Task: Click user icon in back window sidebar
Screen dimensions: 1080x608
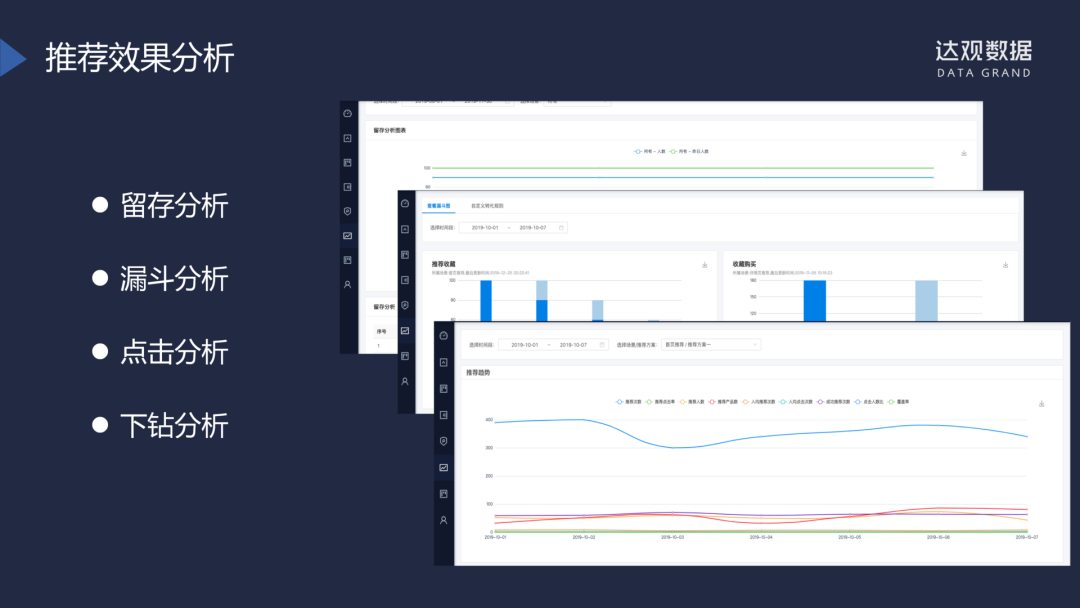Action: pos(348,284)
